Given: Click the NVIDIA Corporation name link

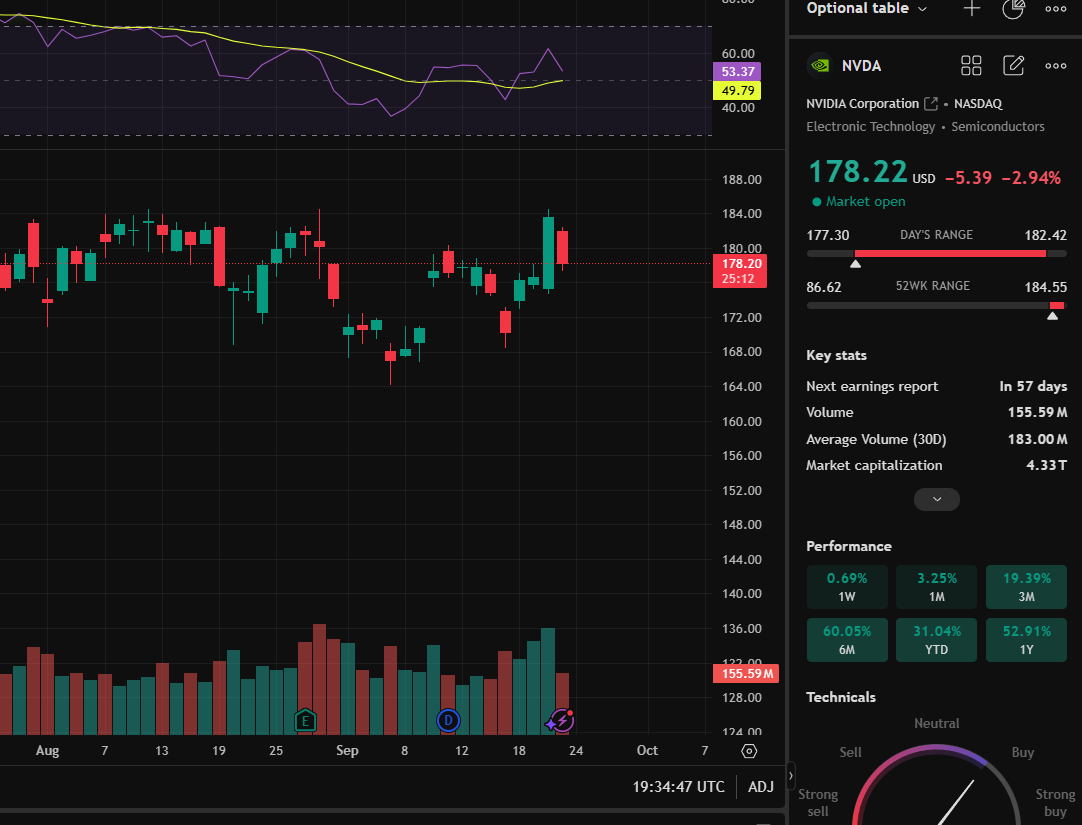Looking at the screenshot, I should [863, 103].
